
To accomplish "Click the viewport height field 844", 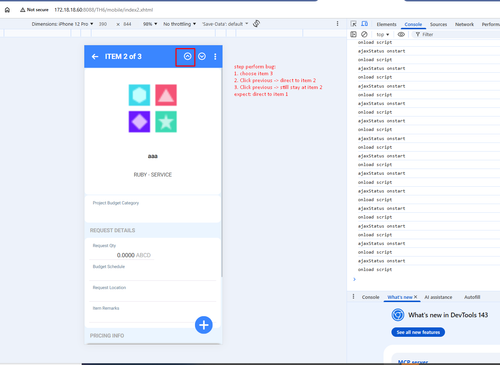I will coord(127,24).
